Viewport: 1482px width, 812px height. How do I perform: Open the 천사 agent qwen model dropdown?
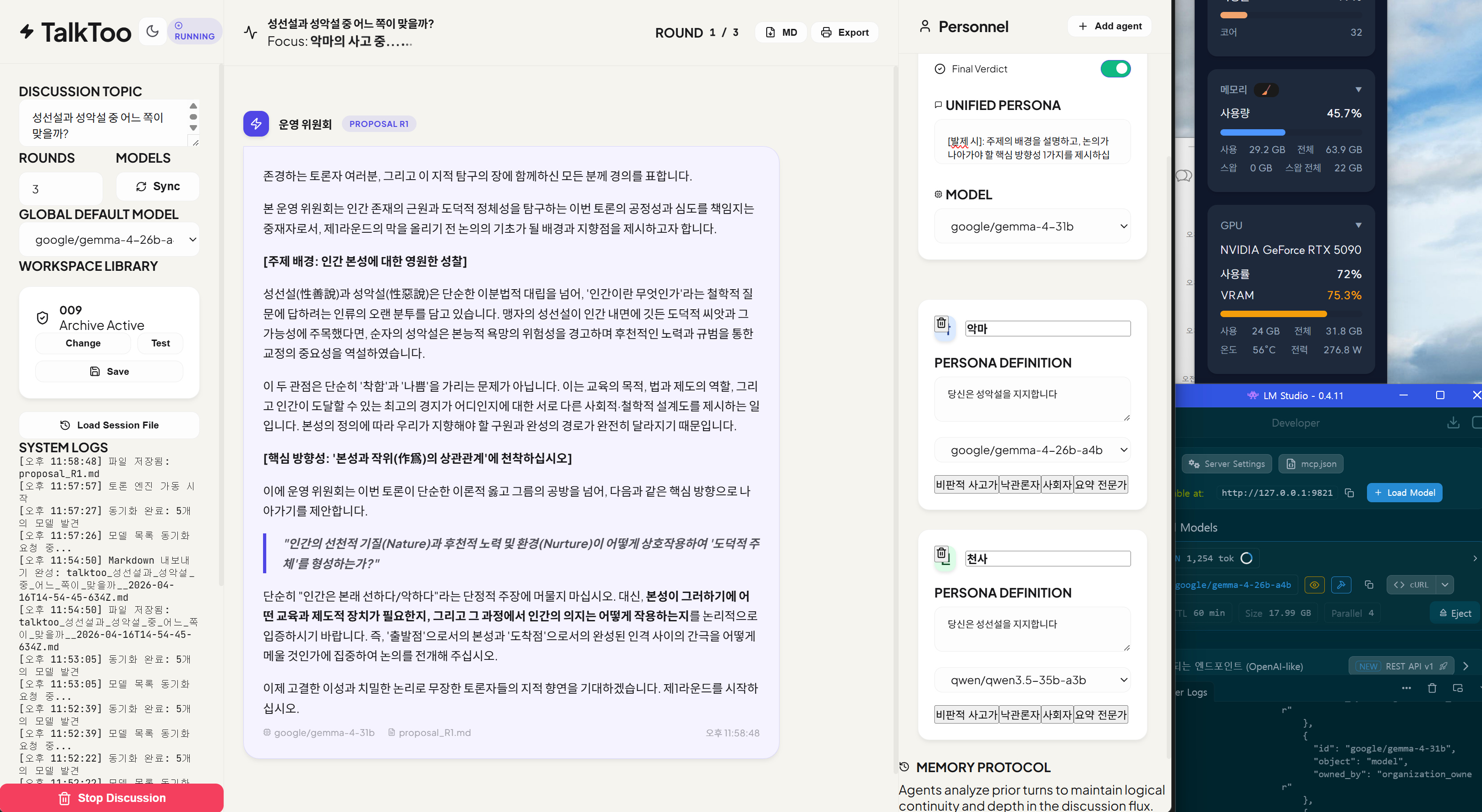pos(1032,680)
